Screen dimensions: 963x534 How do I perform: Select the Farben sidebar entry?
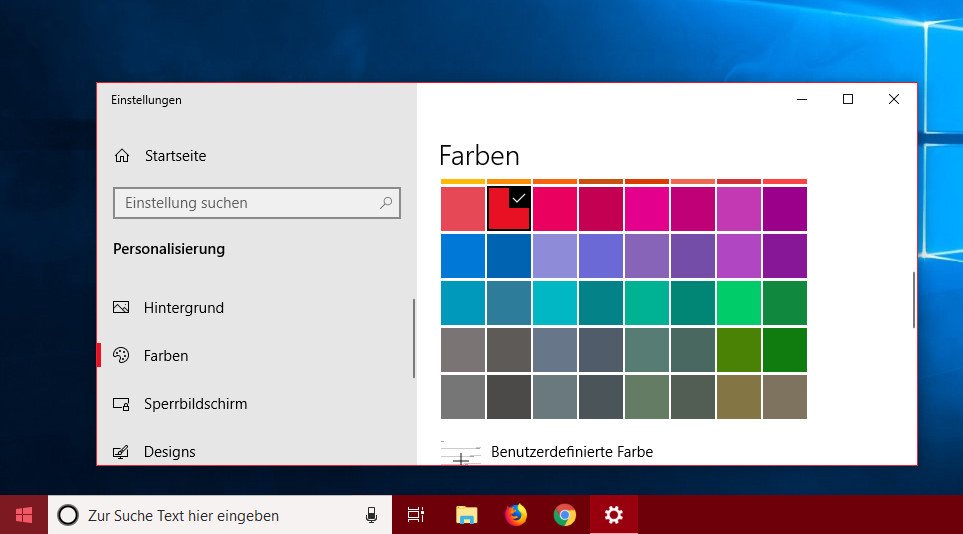tap(166, 355)
